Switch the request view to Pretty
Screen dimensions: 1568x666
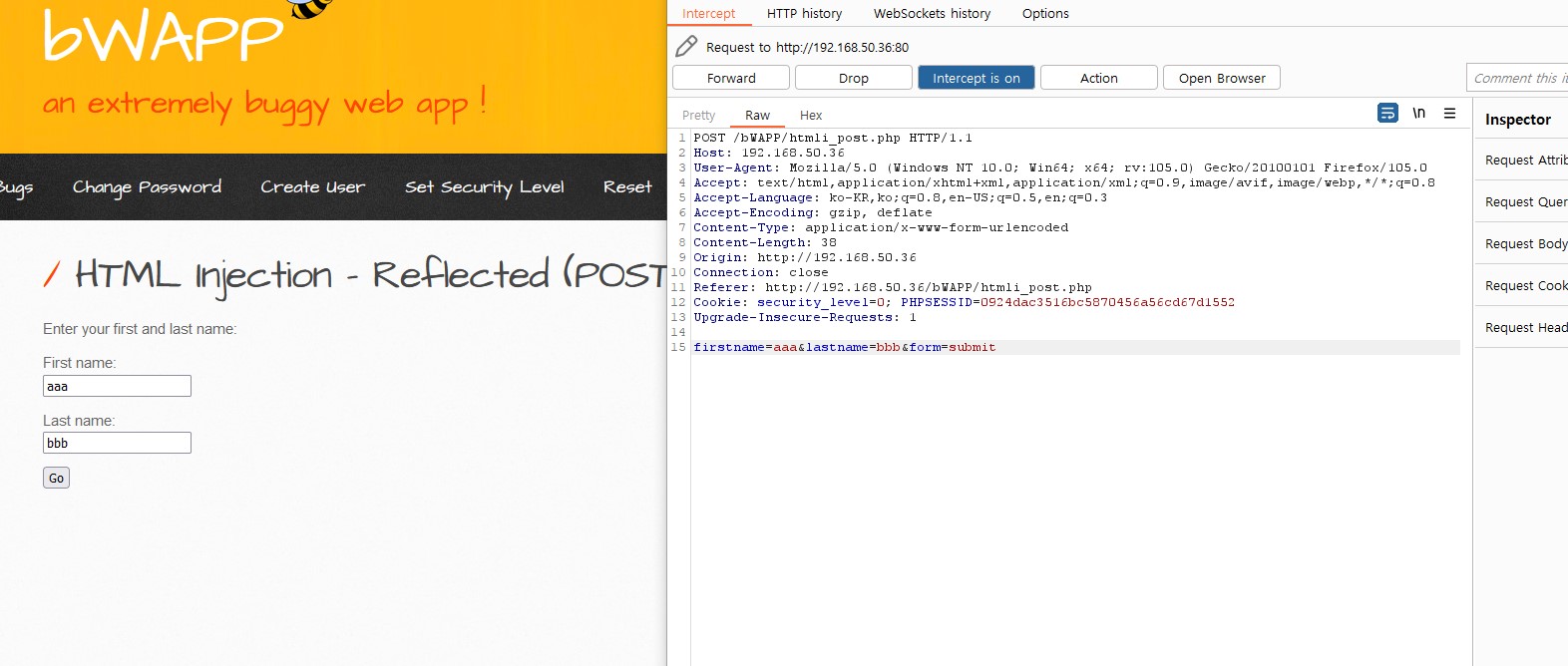click(x=698, y=115)
